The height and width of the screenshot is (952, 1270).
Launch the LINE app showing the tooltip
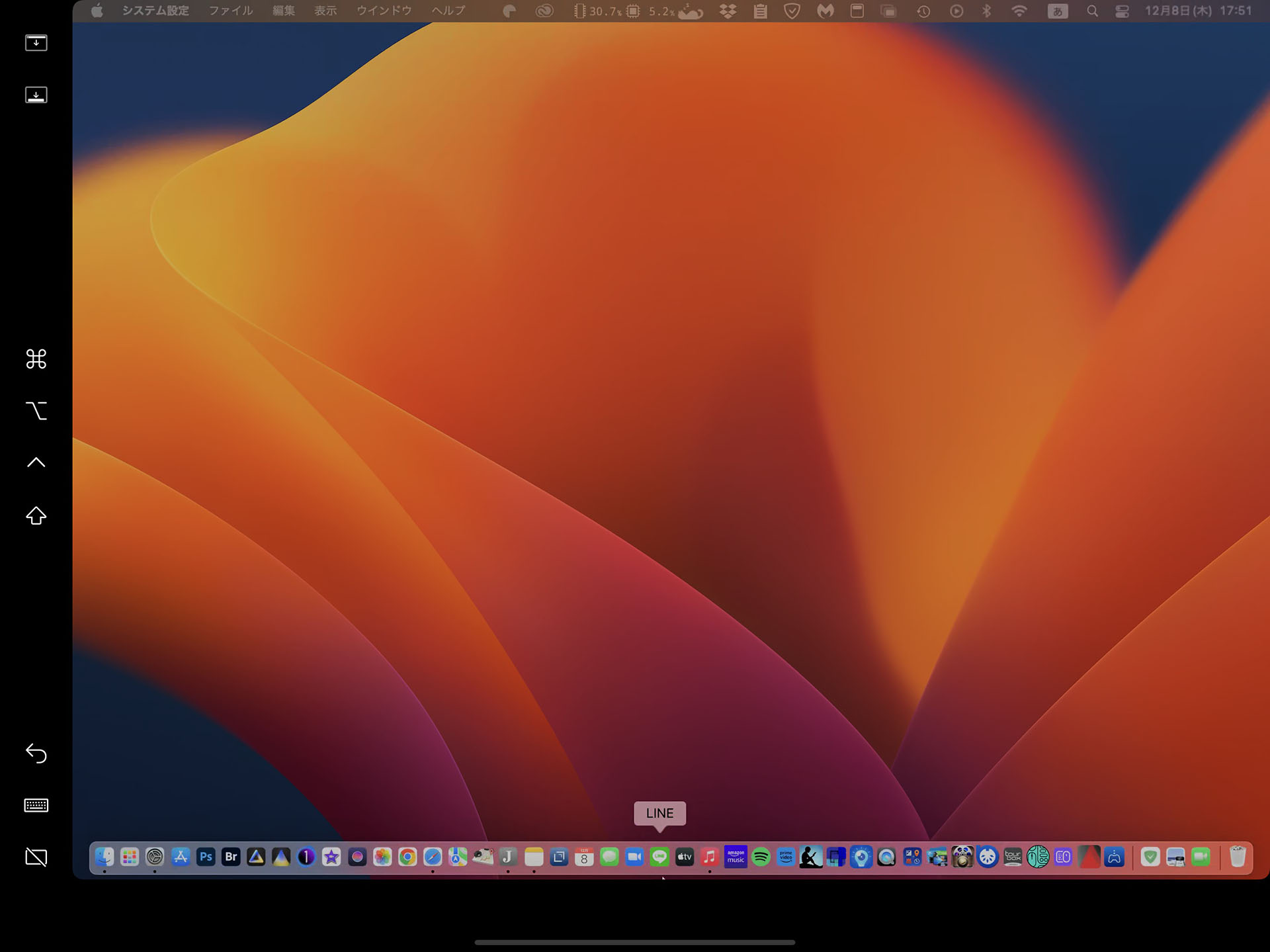[659, 857]
